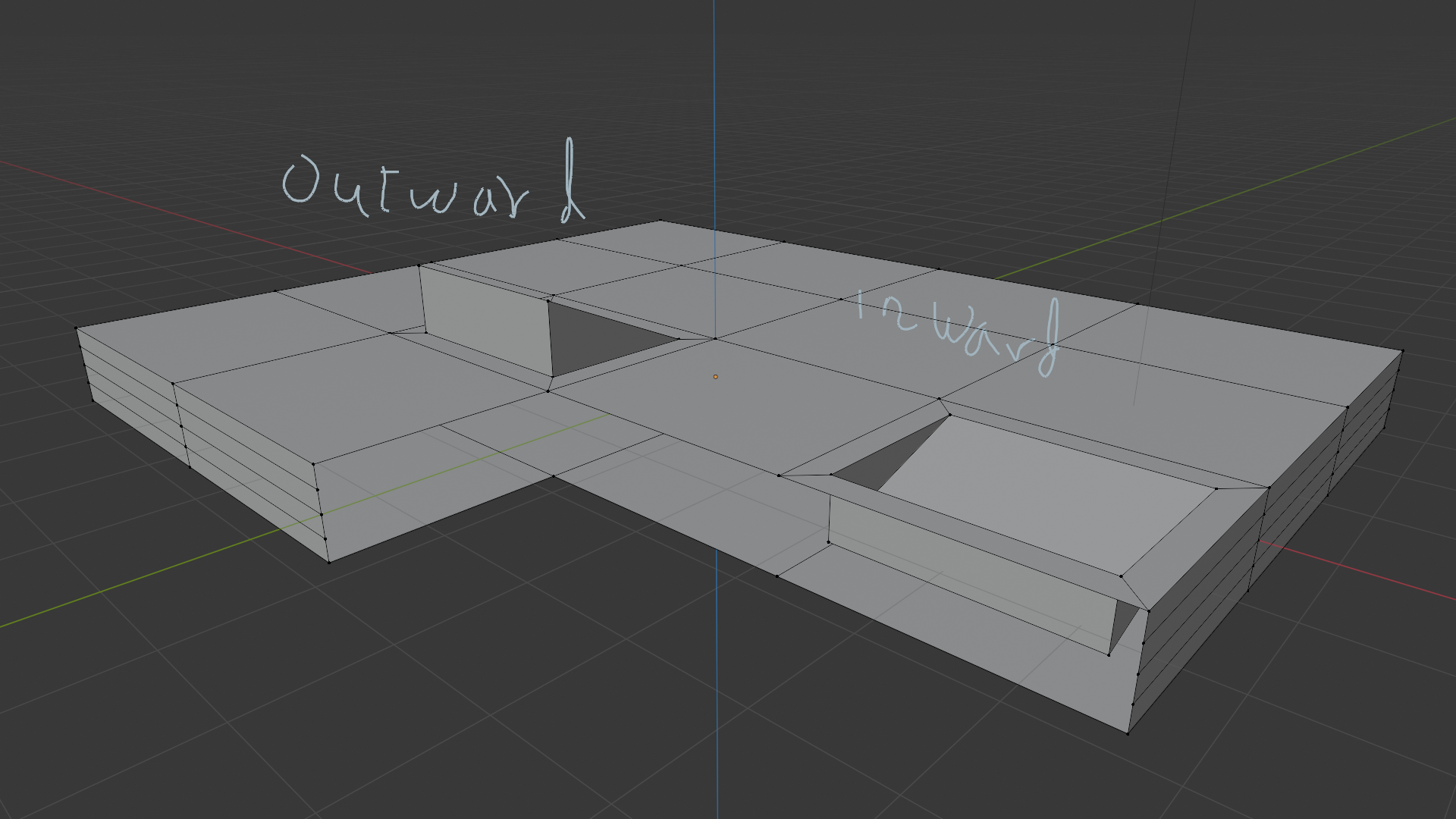Select the large front-left top face
The width and height of the screenshot is (1456, 819).
coord(356,394)
